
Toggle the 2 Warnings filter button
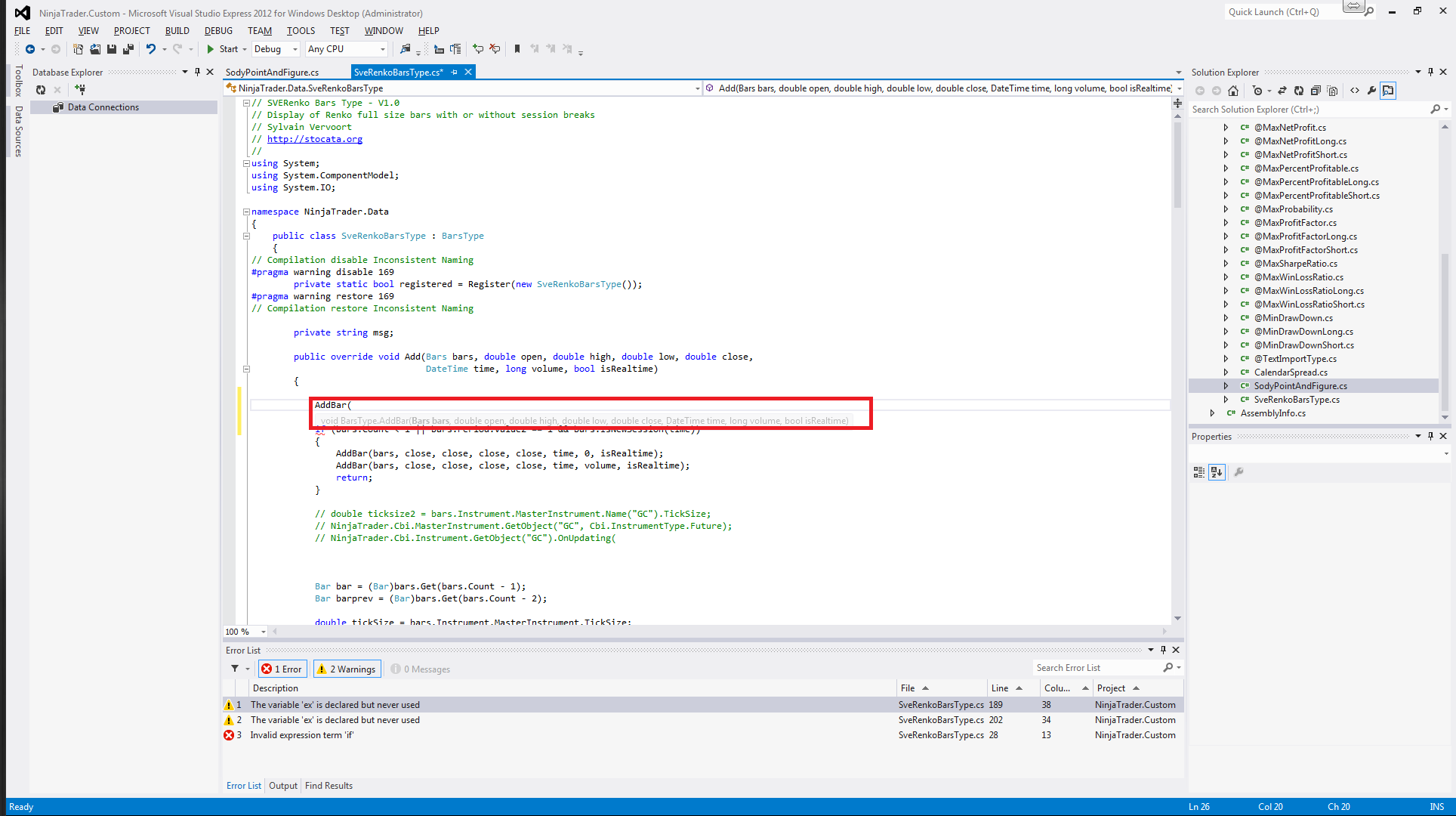347,669
